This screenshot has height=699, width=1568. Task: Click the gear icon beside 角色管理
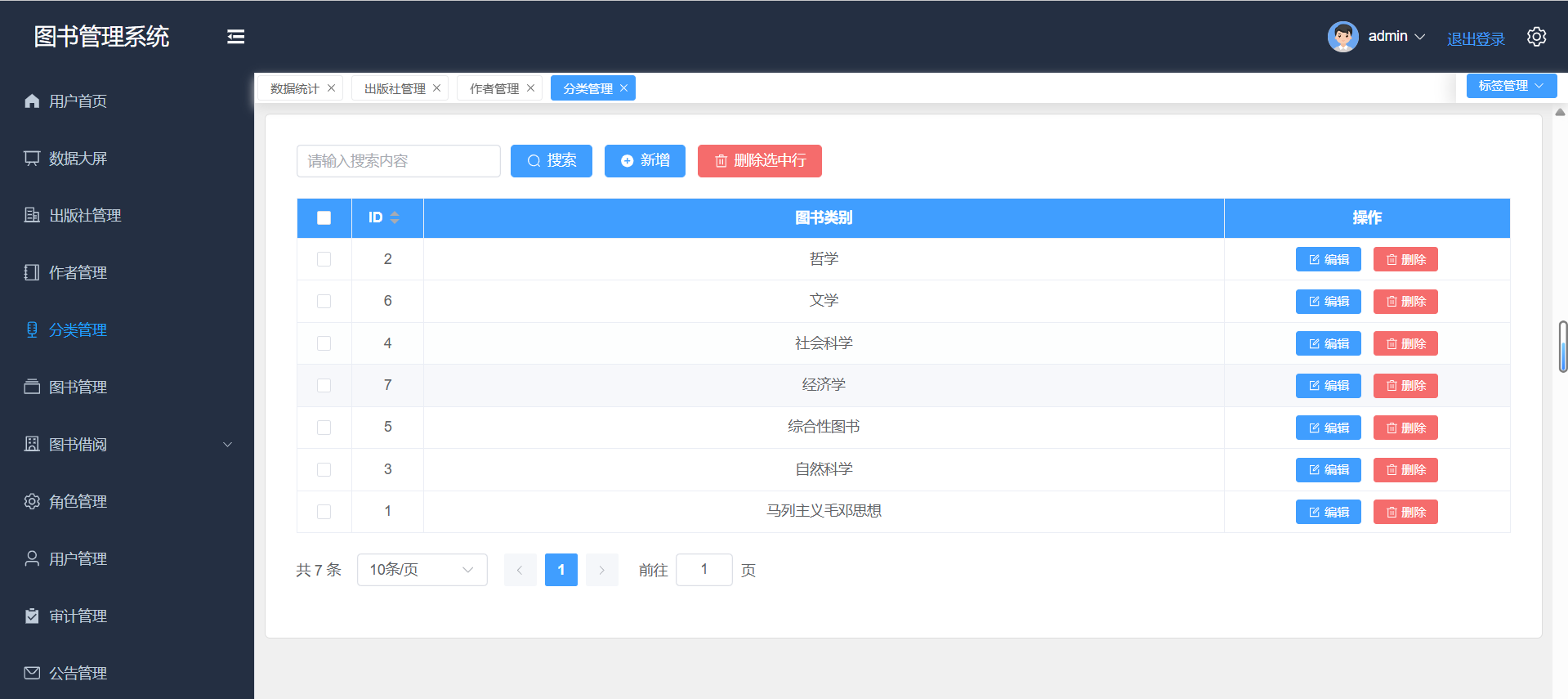pyautogui.click(x=32, y=501)
